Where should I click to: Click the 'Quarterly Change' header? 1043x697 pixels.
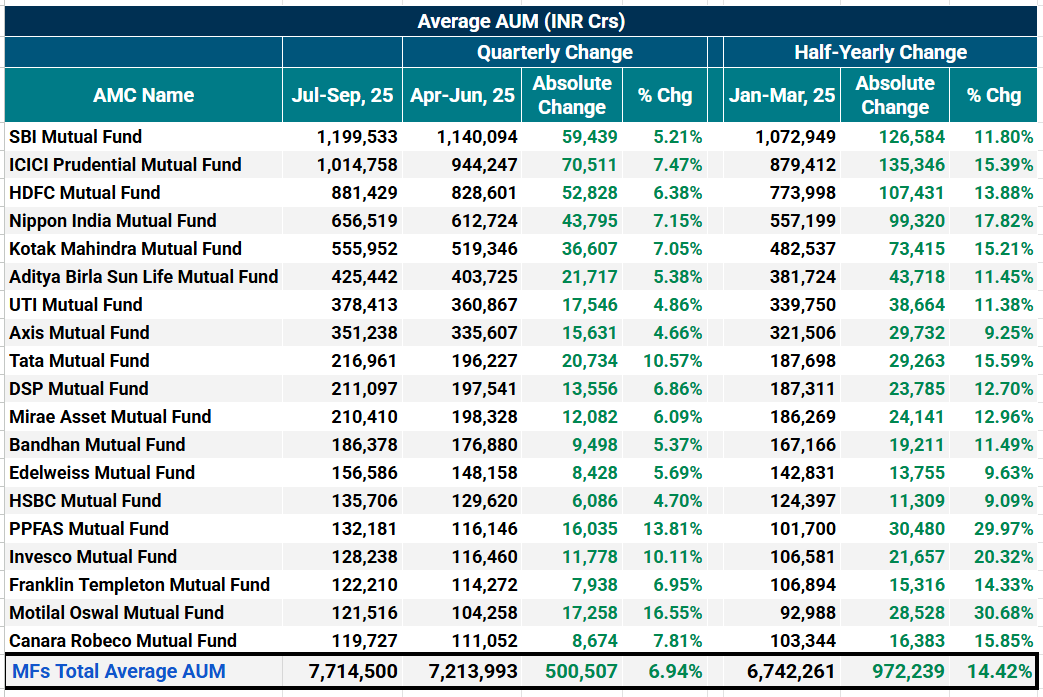click(555, 53)
